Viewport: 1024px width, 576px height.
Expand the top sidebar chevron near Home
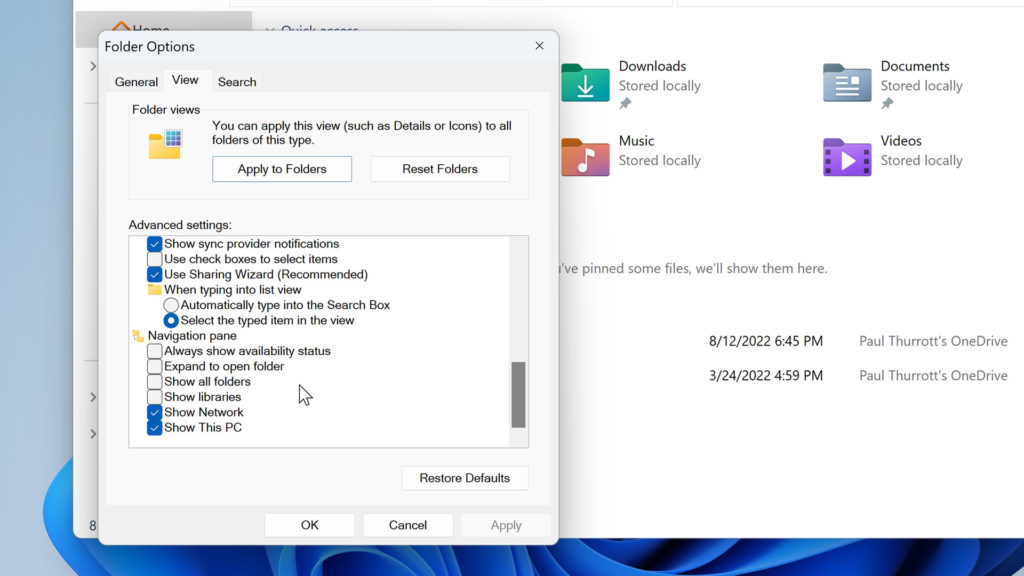[93, 66]
